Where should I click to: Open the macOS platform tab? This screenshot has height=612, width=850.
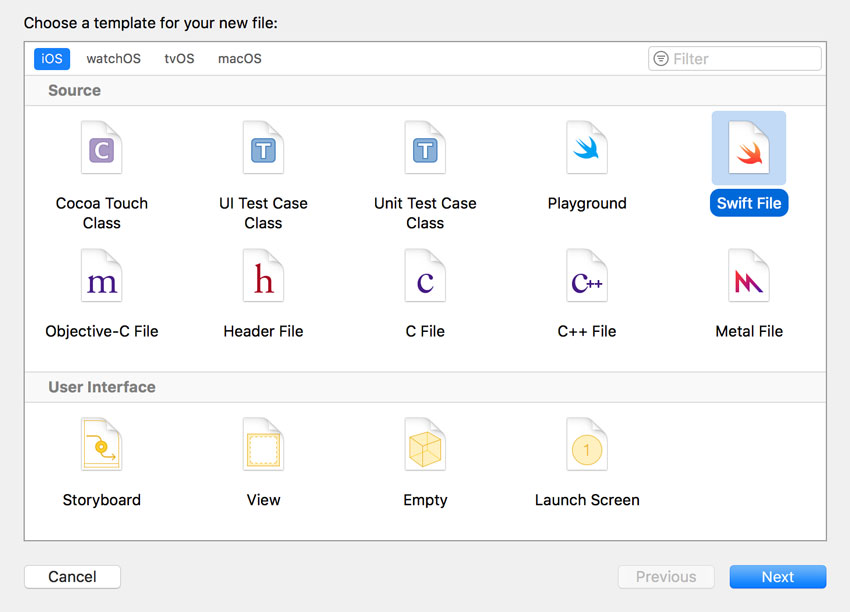tap(240, 59)
